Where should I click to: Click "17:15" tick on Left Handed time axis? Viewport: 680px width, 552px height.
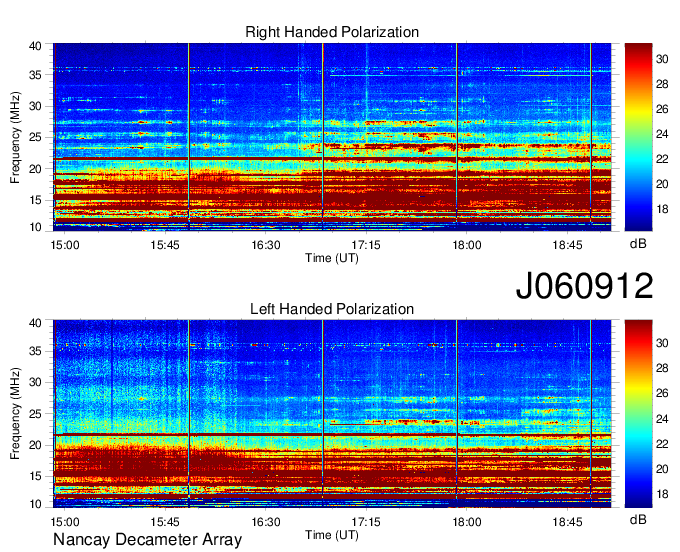pyautogui.click(x=366, y=522)
